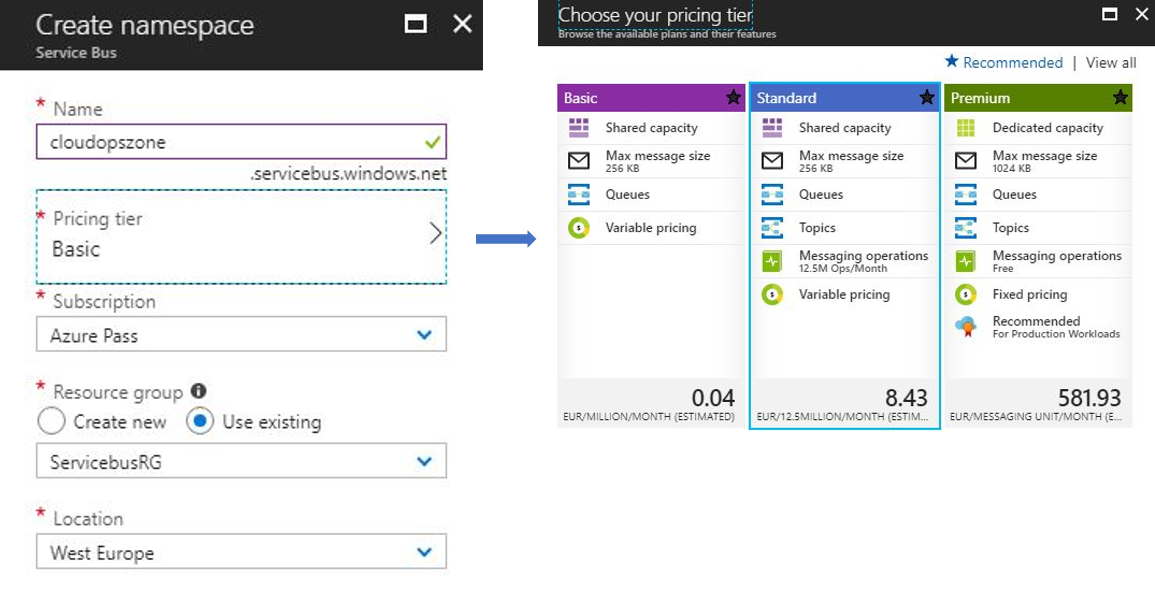
Task: Click the Standard tier Queues icon
Action: tap(772, 195)
